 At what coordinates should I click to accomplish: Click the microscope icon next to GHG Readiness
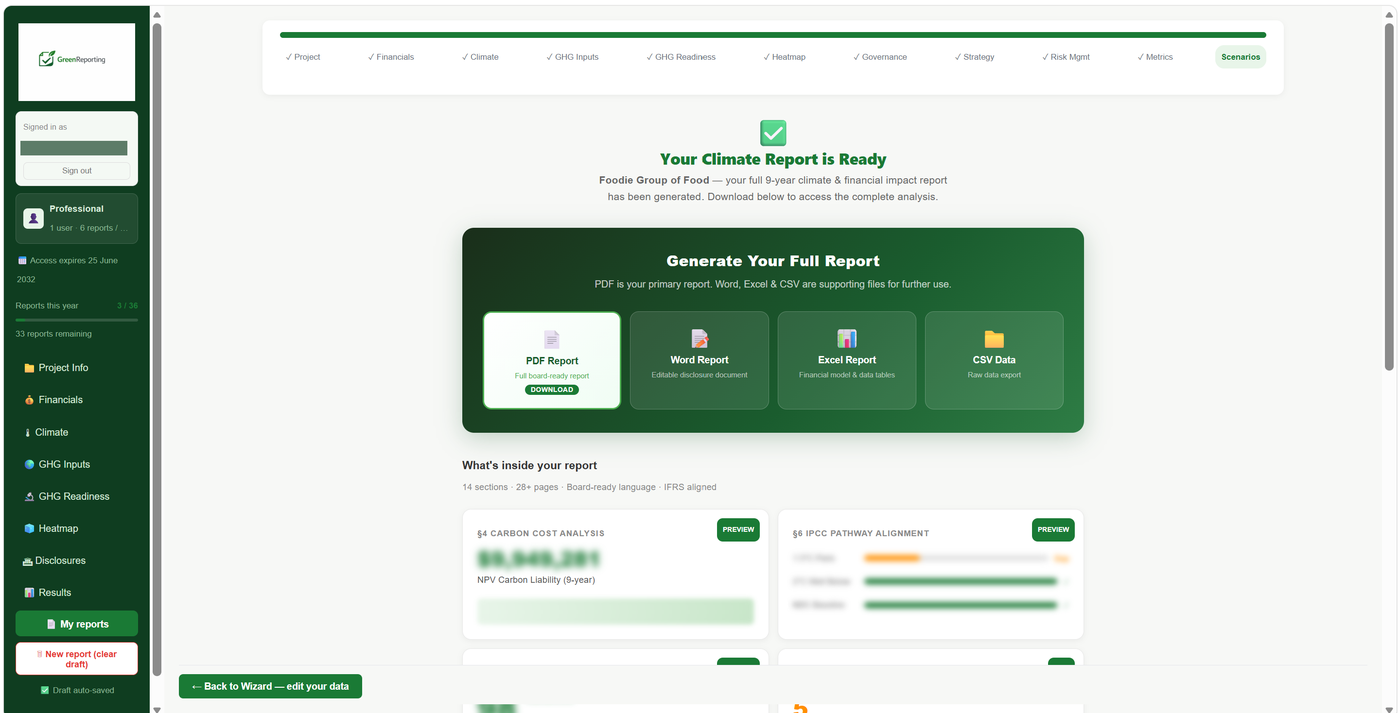29,497
